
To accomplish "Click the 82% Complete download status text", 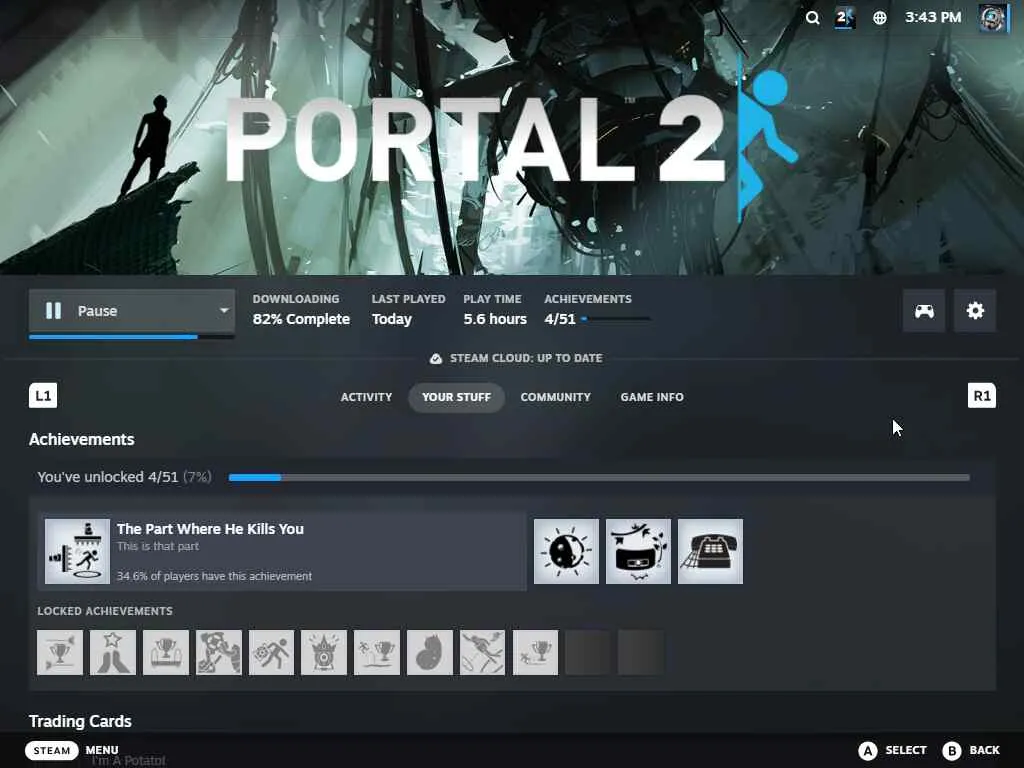I will point(301,319).
